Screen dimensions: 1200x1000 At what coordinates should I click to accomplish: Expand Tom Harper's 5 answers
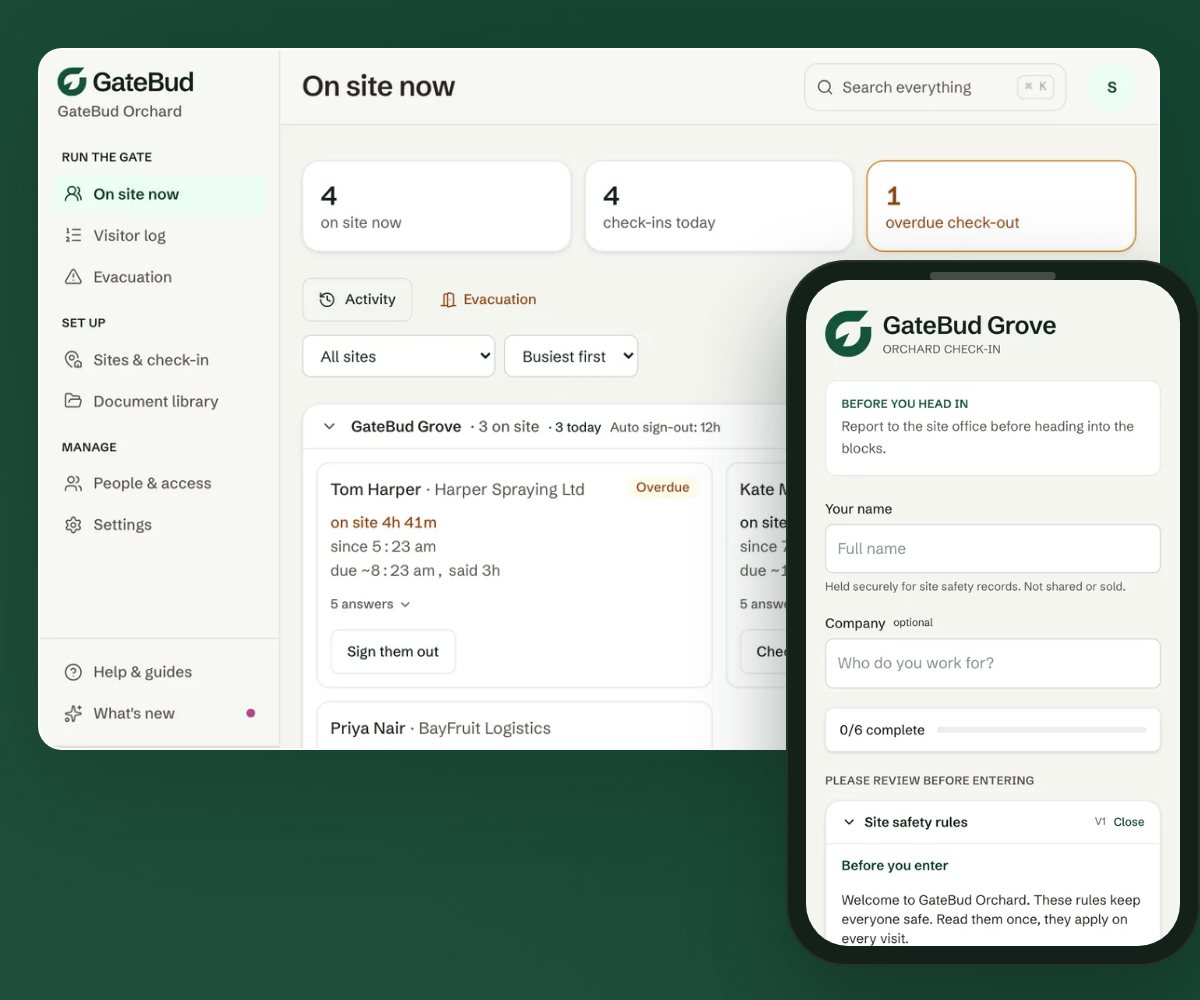371,604
